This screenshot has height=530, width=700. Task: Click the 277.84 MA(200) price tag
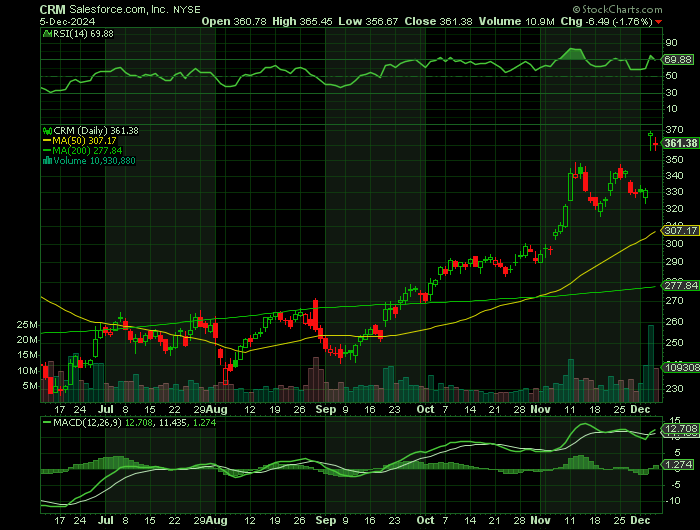click(x=680, y=286)
